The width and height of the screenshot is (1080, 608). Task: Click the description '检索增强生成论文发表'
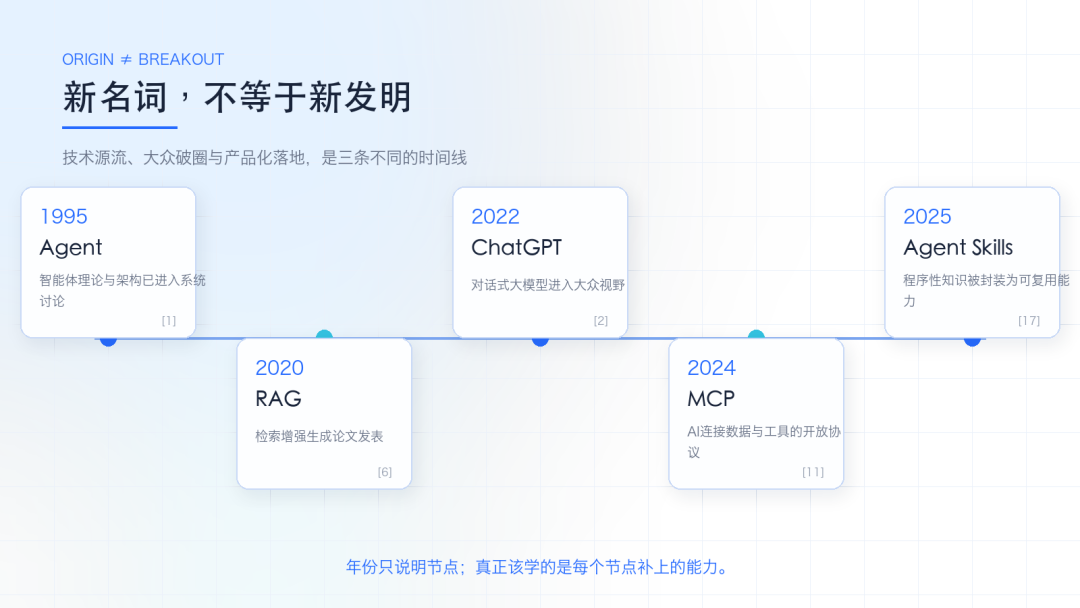point(320,437)
